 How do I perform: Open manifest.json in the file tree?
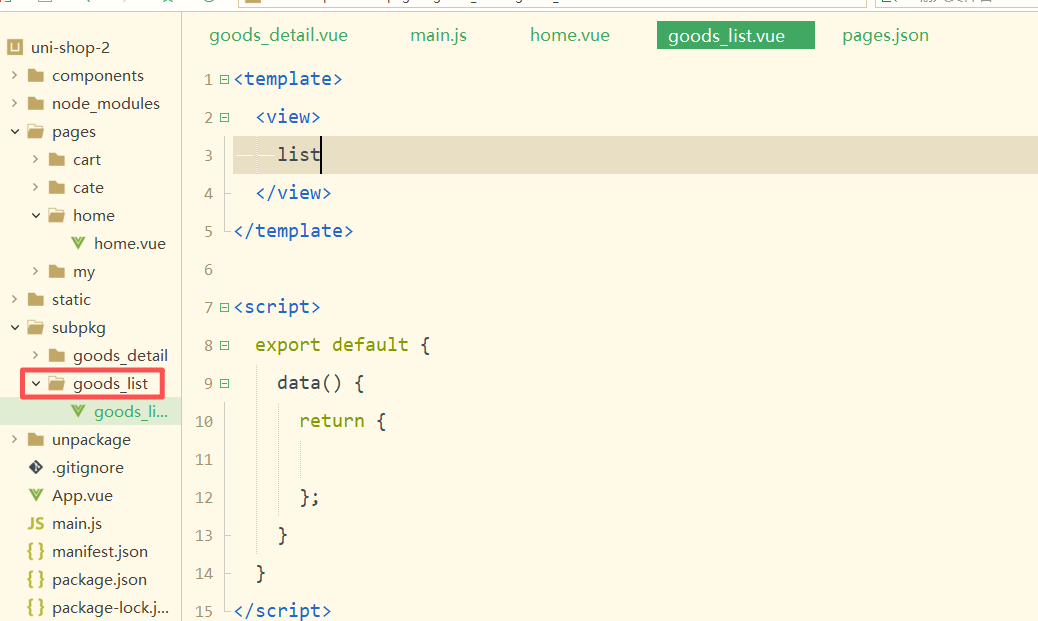[100, 551]
